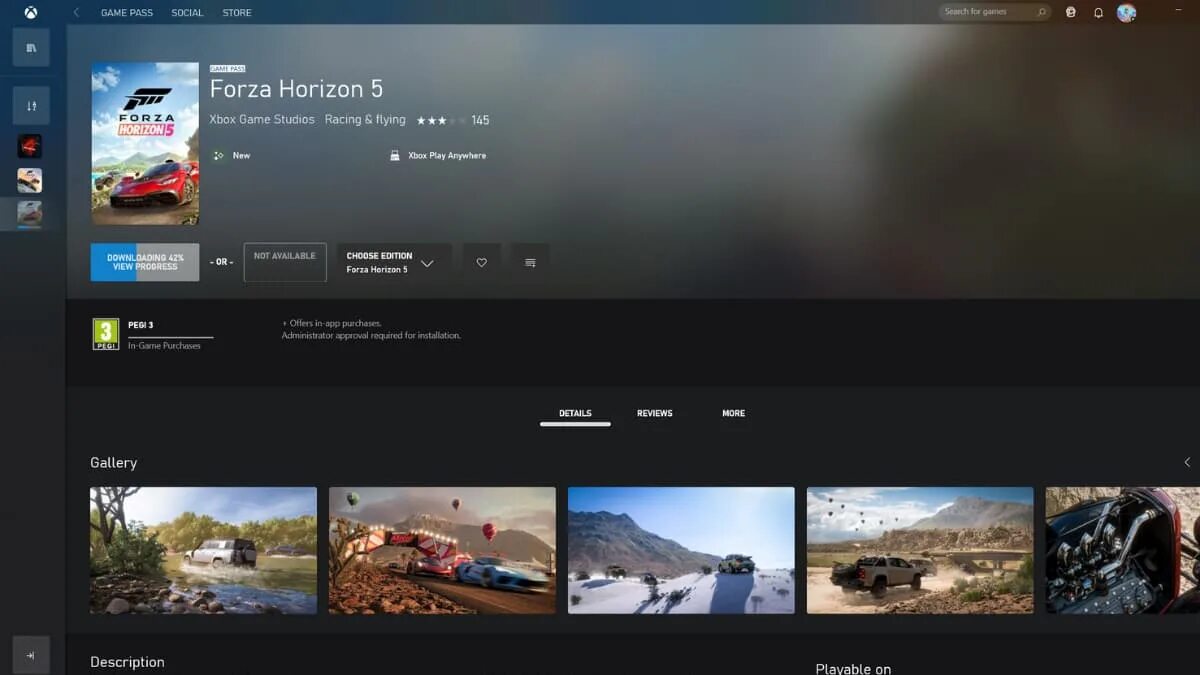Add the game to the wishlist with the heart icon

tap(481, 262)
